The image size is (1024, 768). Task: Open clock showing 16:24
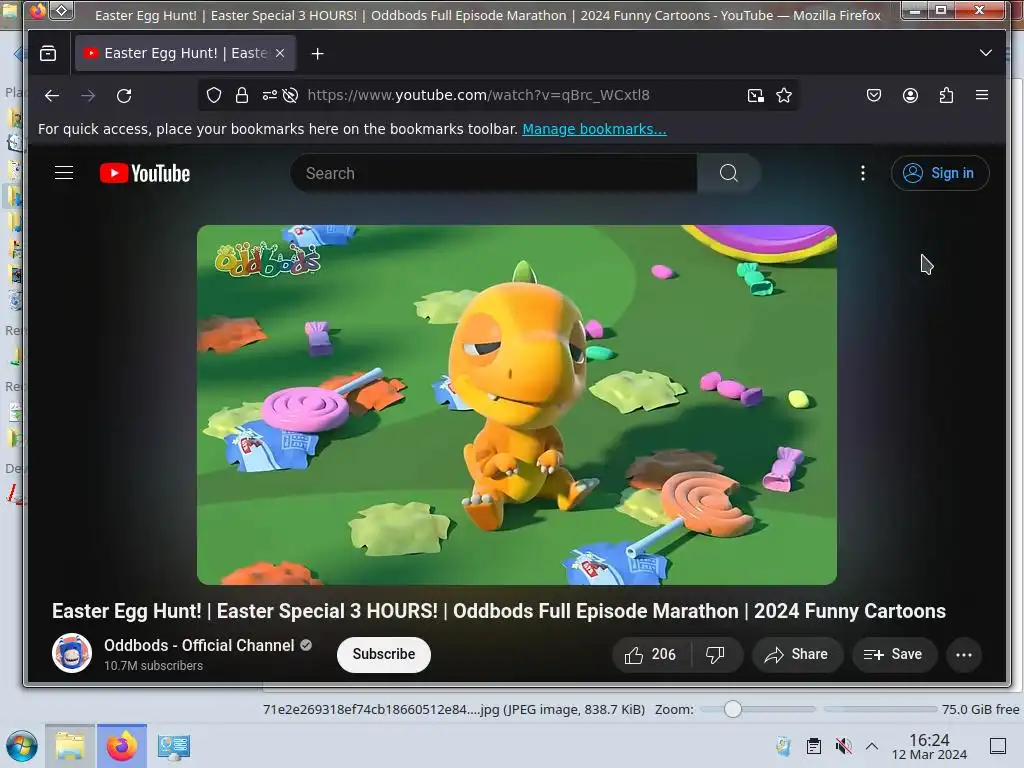[x=929, y=746]
